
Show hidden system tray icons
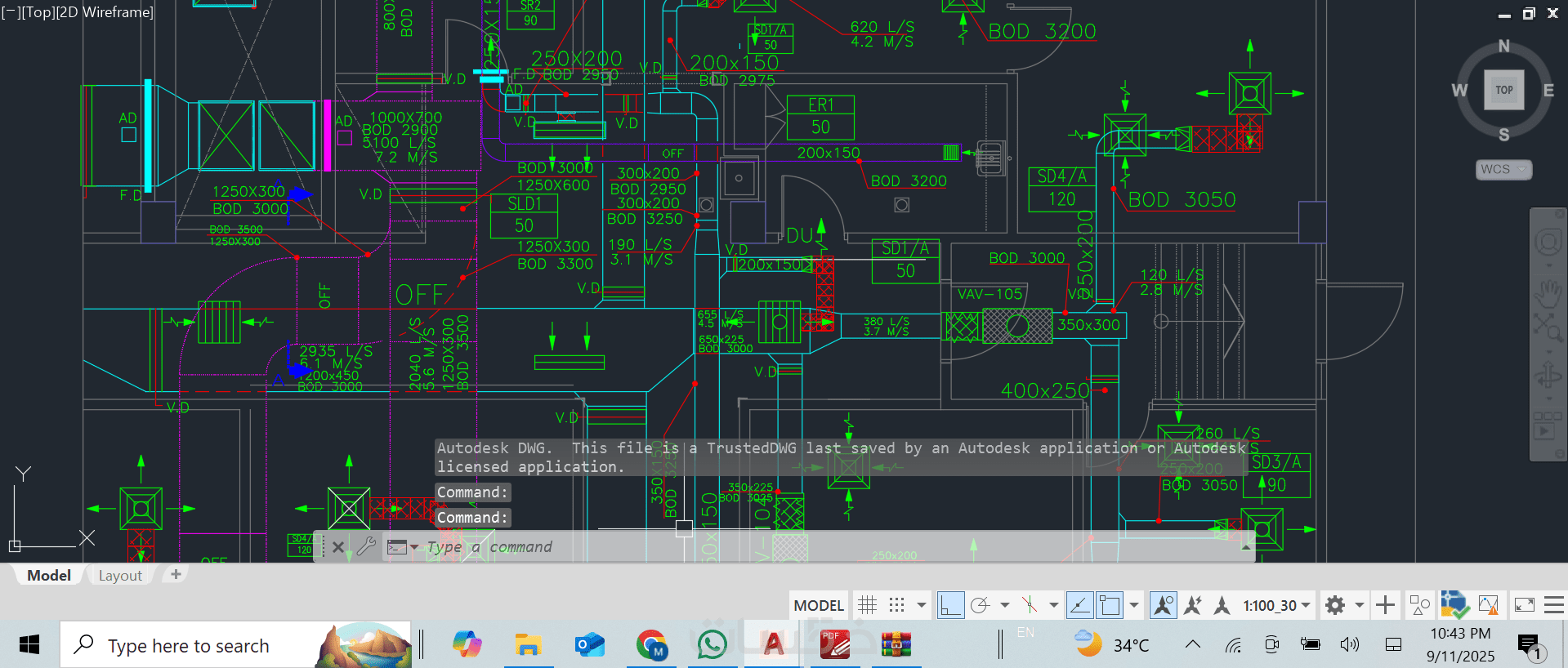tap(1193, 645)
